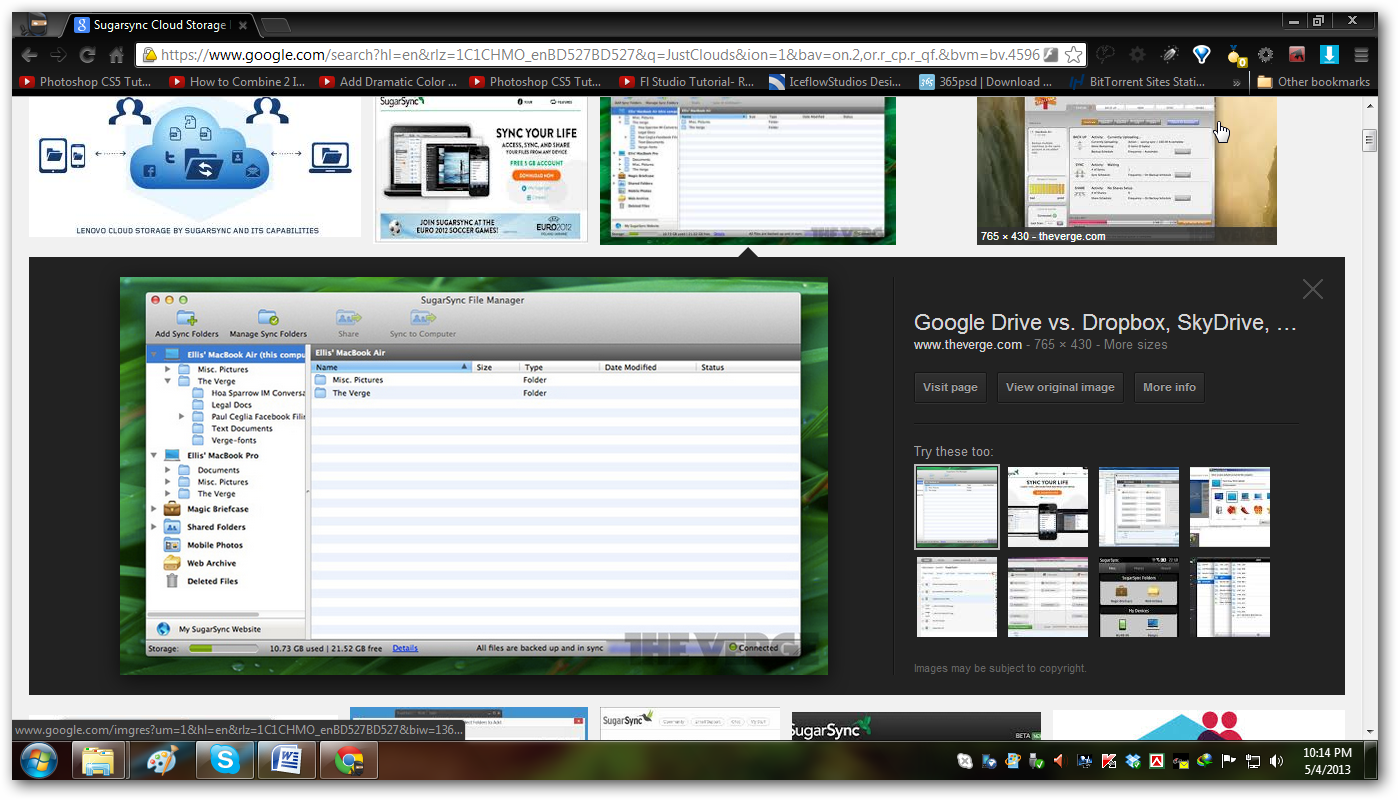Open the dark mobile SugarSync Folders thumbnail
This screenshot has width=1398, height=800.
1139,597
